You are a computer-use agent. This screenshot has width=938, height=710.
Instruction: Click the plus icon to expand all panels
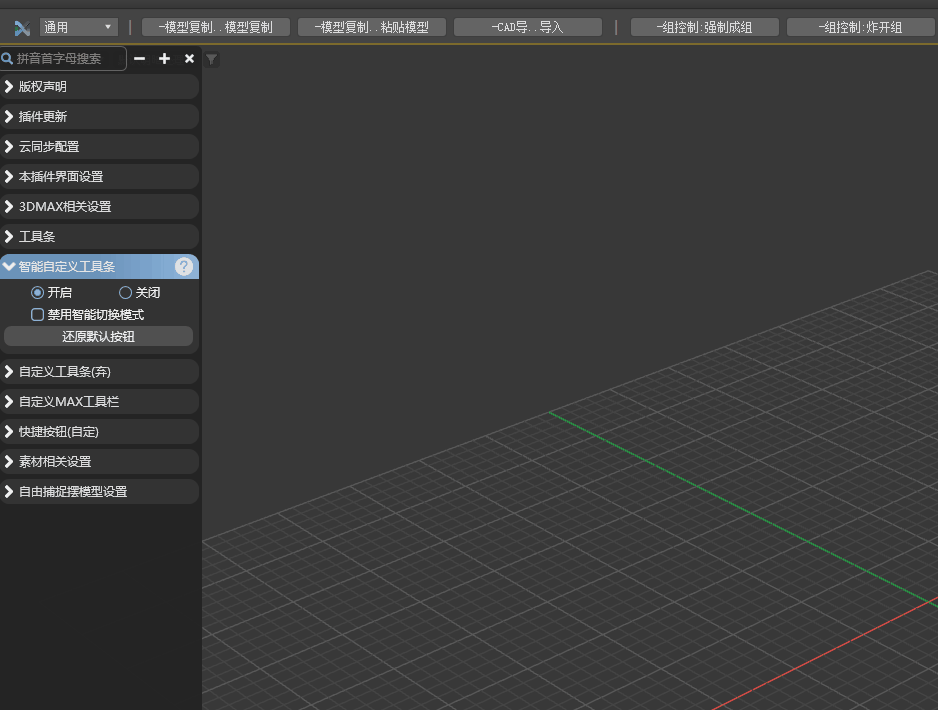click(x=165, y=59)
